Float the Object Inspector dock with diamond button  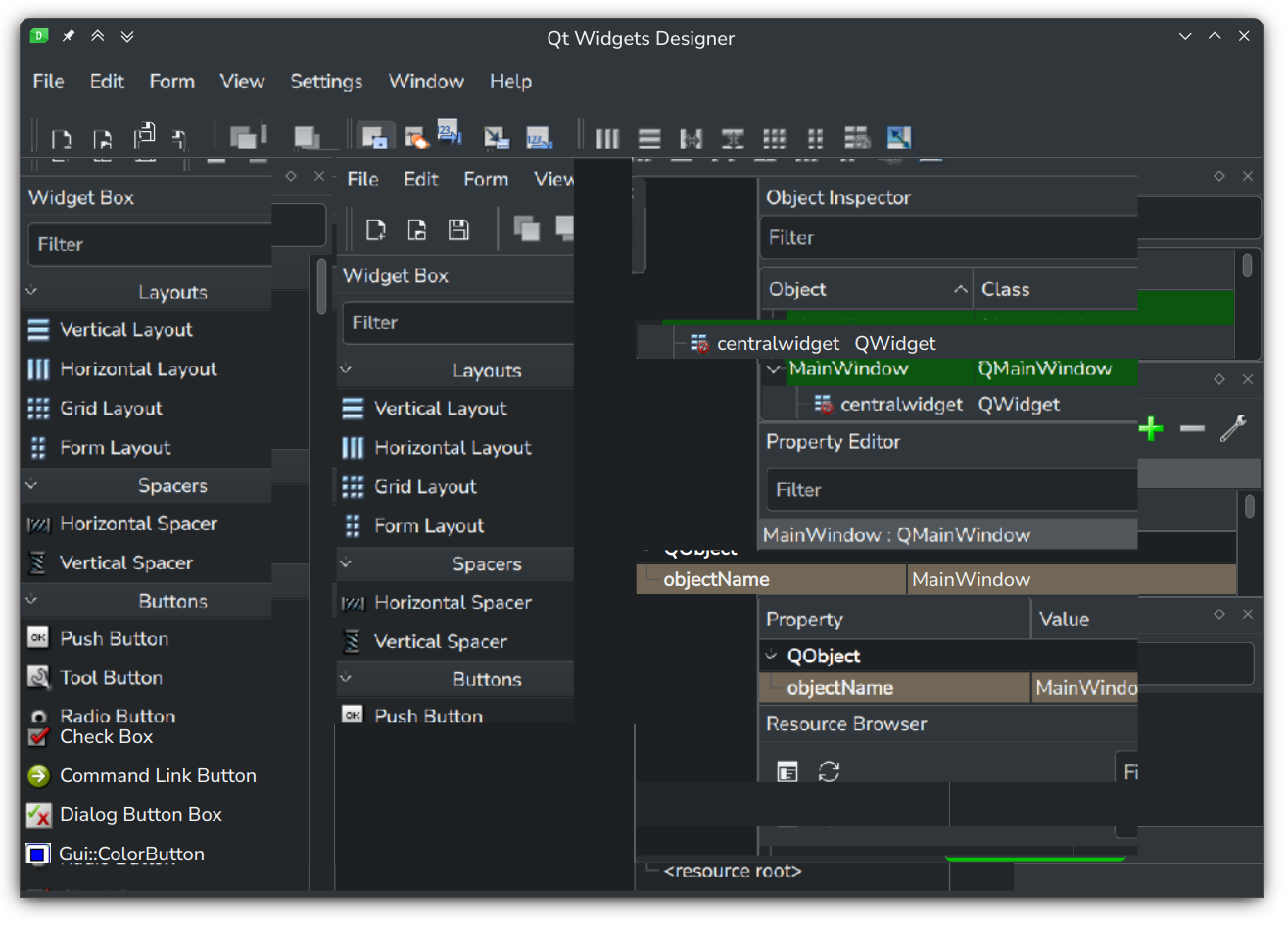click(x=1219, y=176)
